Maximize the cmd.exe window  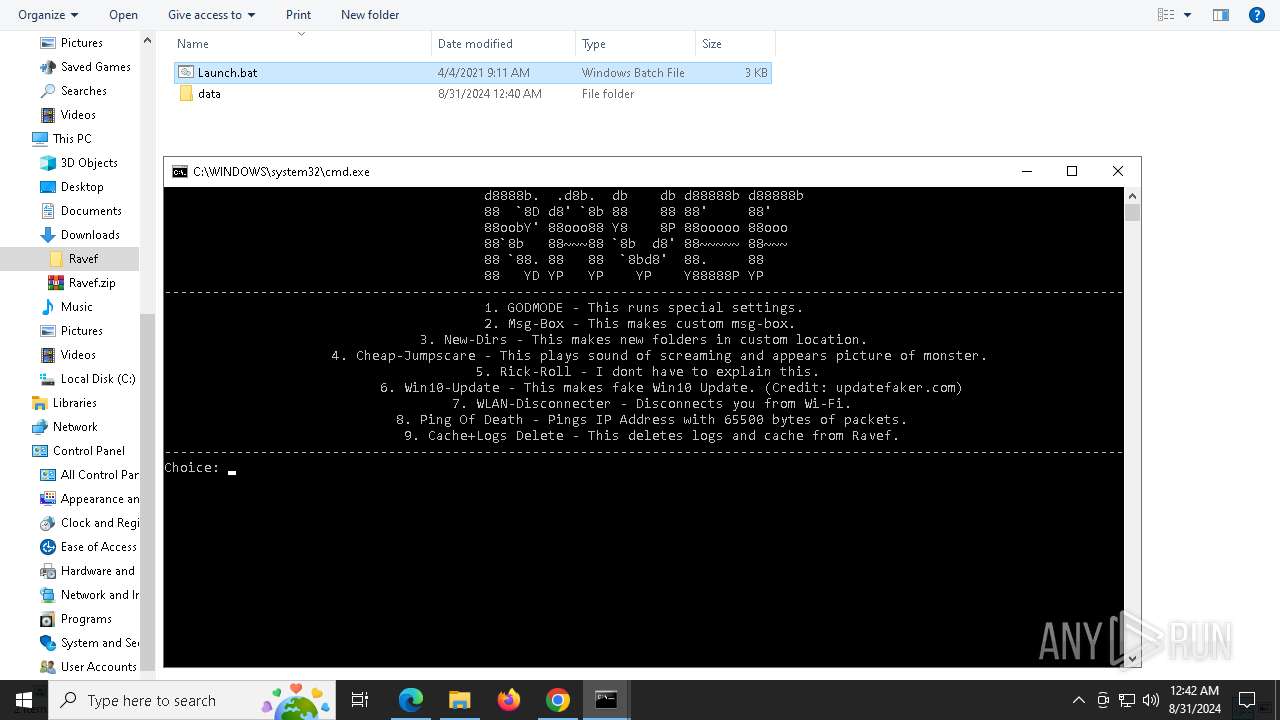(x=1072, y=172)
